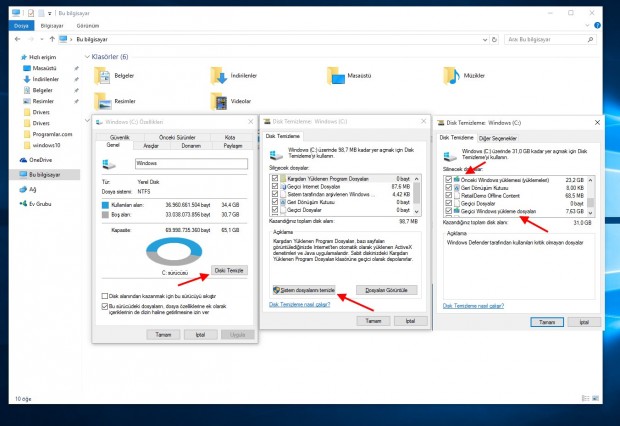Click properties icon in quick access toolbar
This screenshot has height=426, width=620.
(x=31, y=13)
